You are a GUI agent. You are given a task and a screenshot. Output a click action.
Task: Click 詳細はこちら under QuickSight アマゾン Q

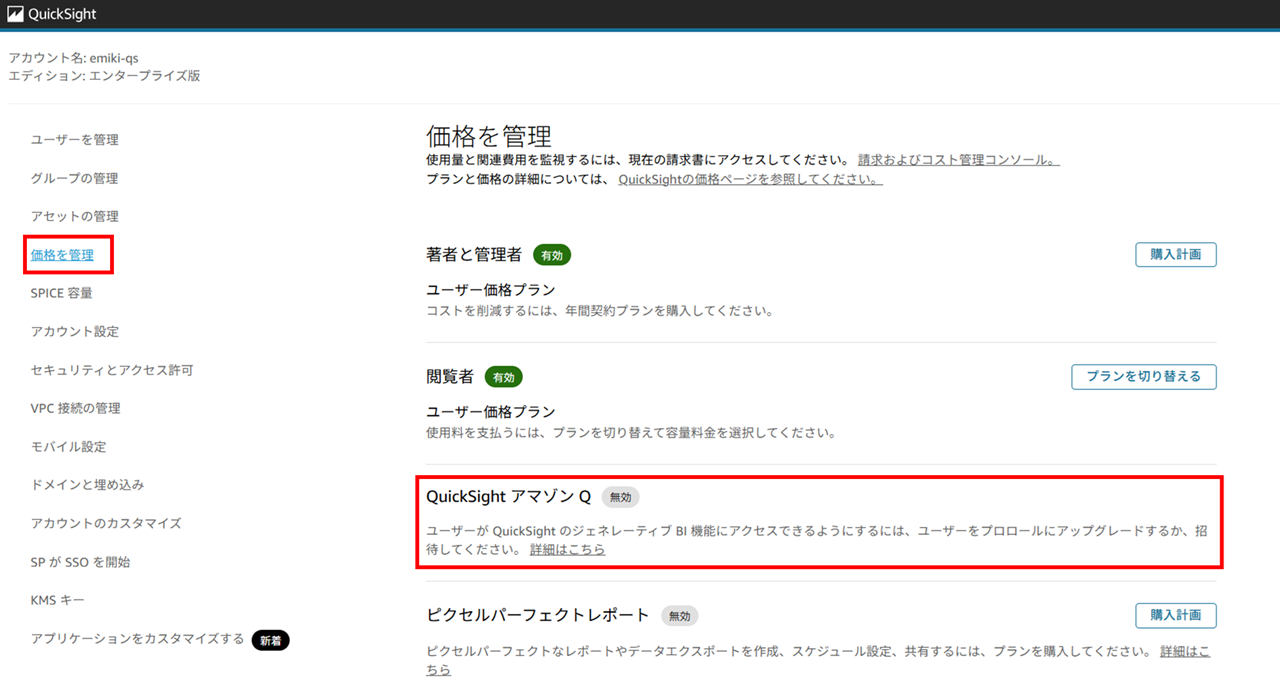click(568, 550)
